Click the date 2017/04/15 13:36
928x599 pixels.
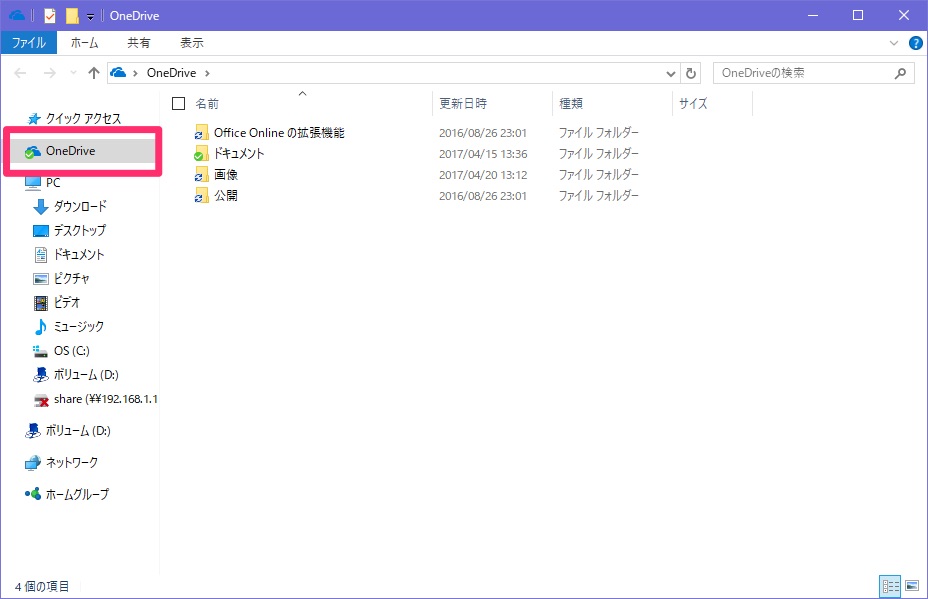[x=483, y=154]
